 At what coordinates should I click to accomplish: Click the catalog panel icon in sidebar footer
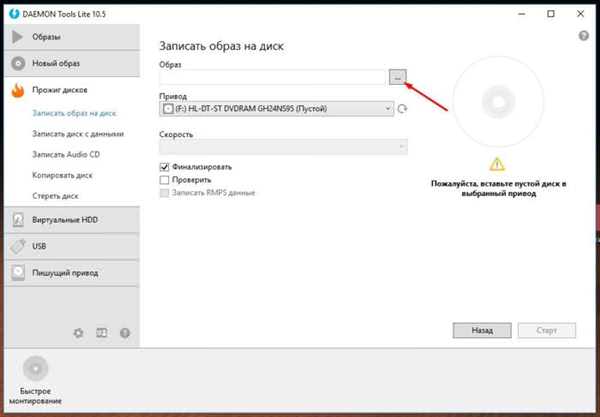coord(102,333)
